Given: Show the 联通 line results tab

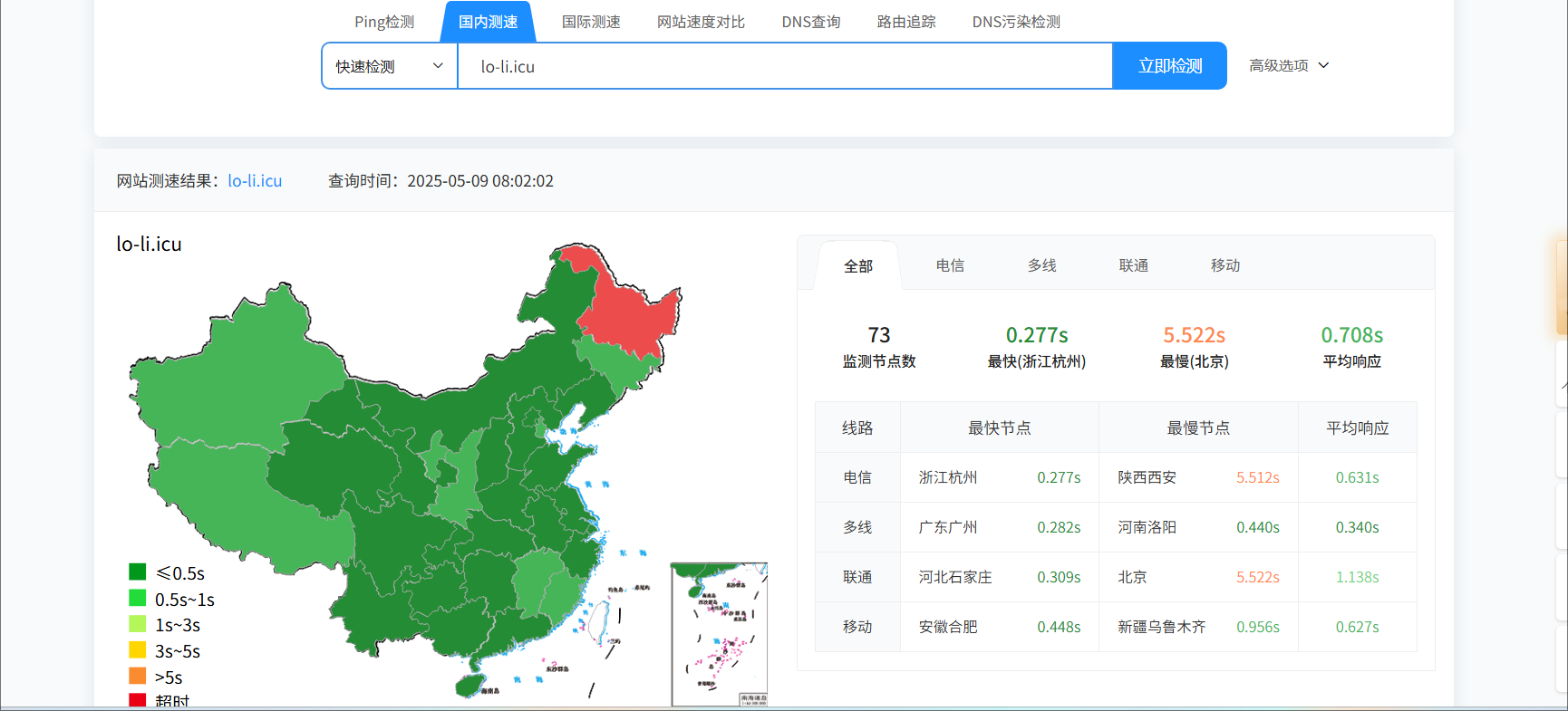Looking at the screenshot, I should (x=1133, y=265).
